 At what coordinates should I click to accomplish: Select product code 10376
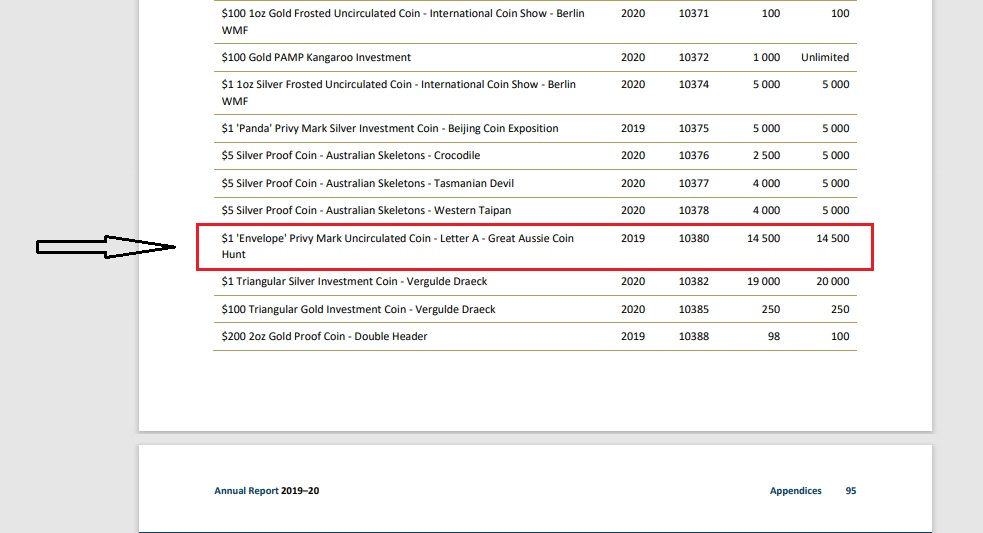pos(694,156)
